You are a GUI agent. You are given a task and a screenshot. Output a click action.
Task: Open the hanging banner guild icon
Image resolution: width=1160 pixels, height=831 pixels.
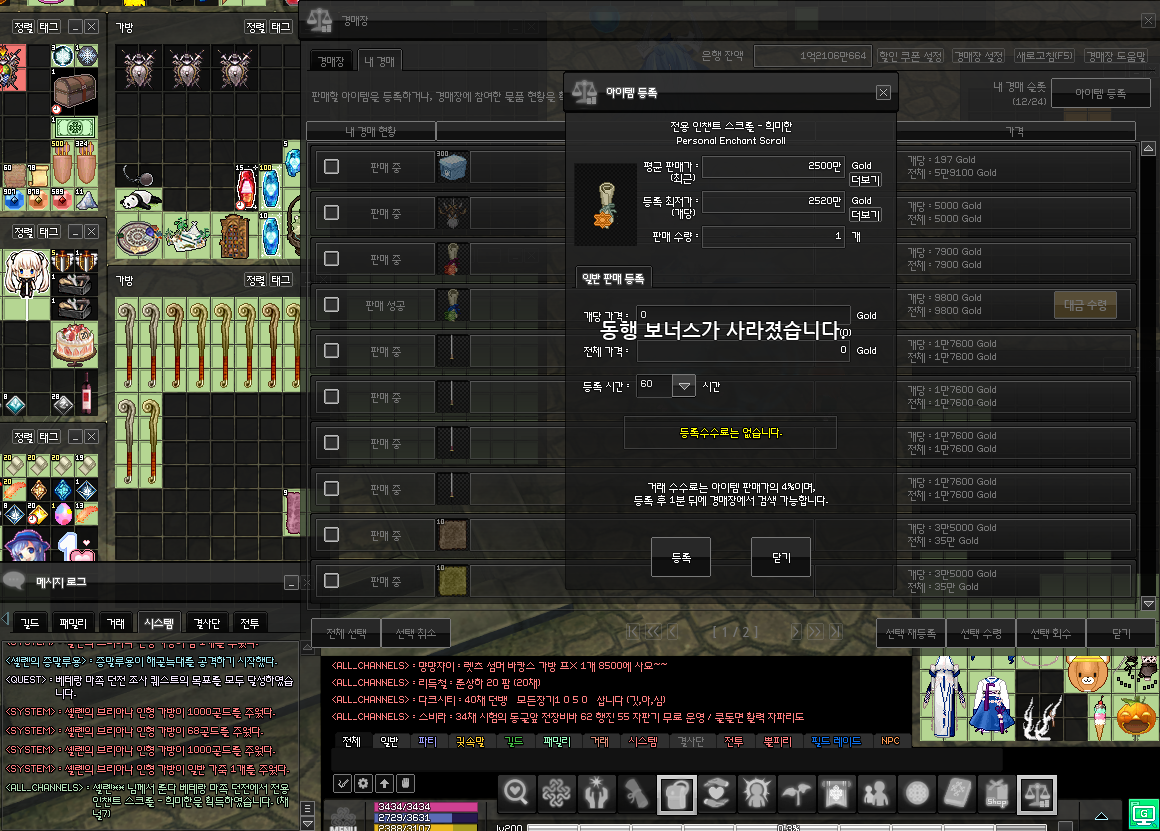tap(836, 794)
